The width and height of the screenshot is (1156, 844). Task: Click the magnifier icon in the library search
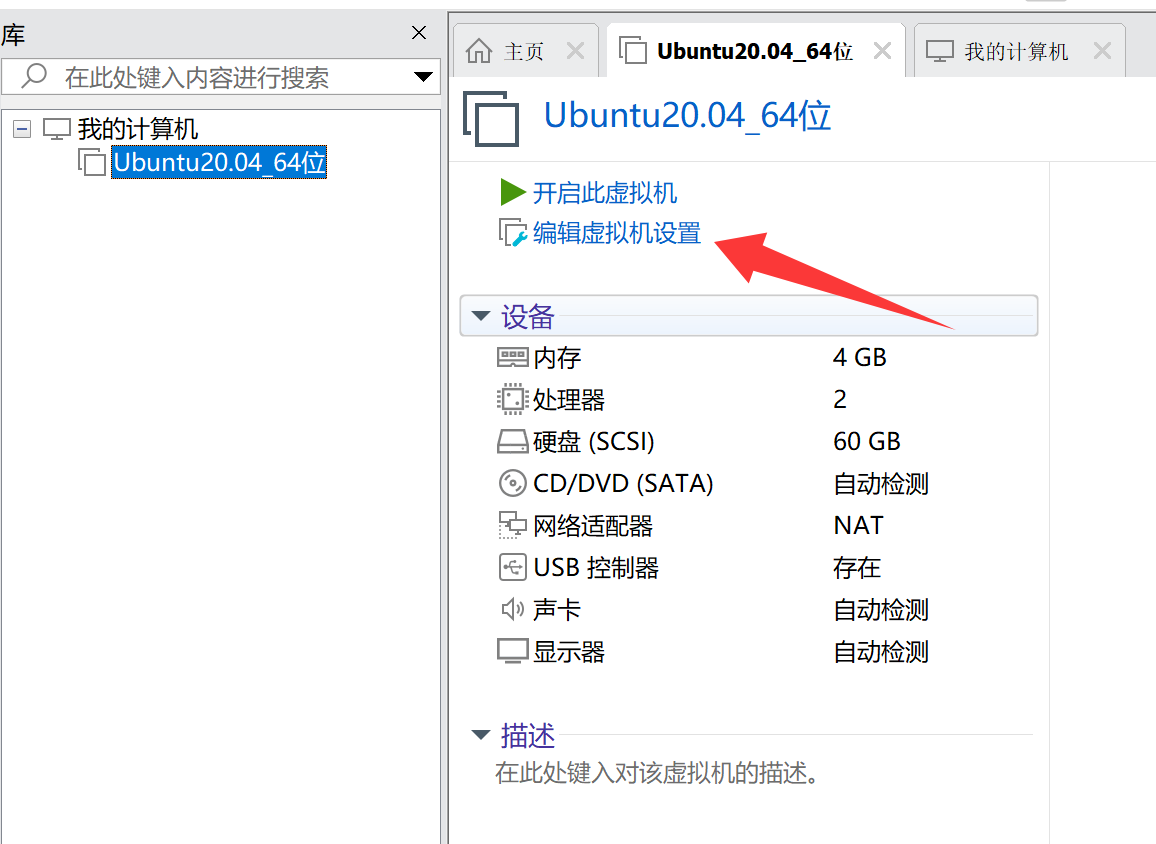(34, 76)
